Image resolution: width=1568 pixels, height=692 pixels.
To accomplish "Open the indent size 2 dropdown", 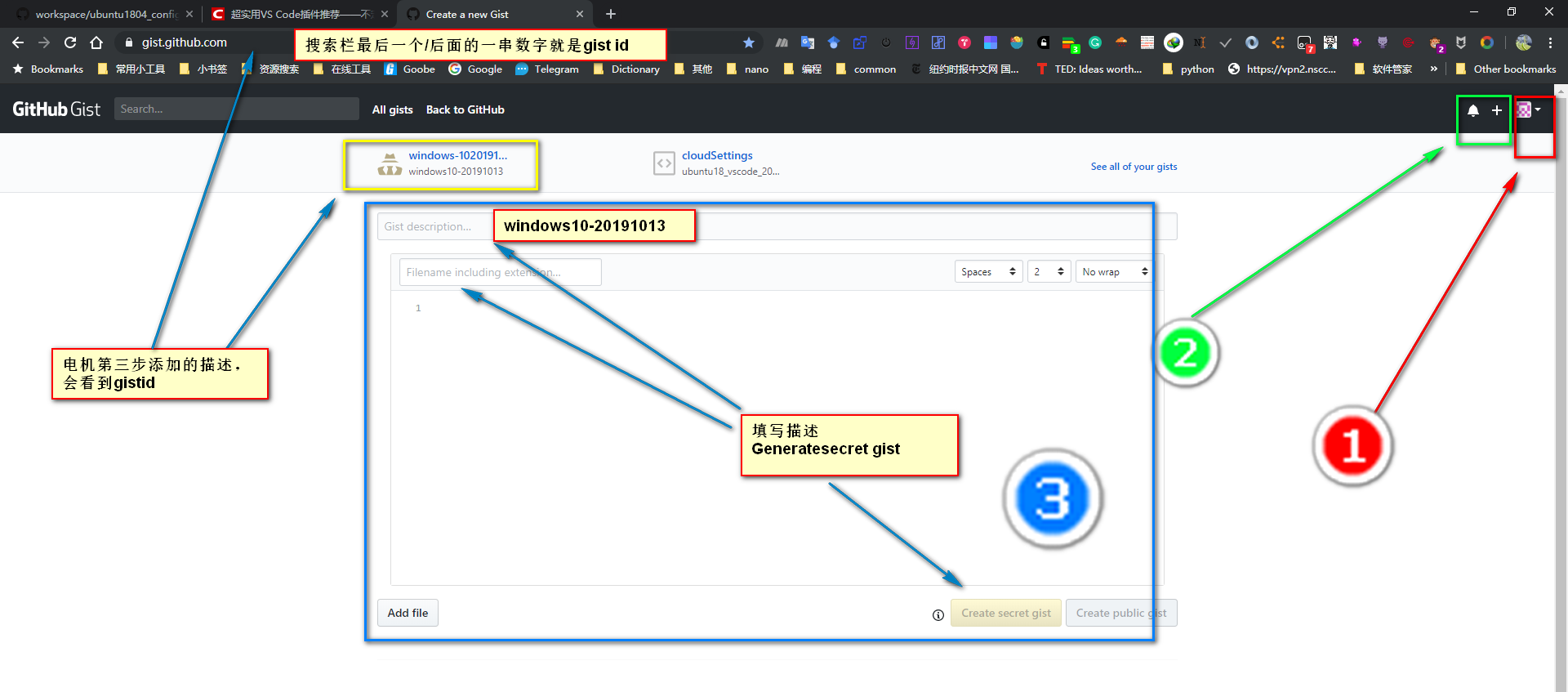I will click(x=1049, y=272).
